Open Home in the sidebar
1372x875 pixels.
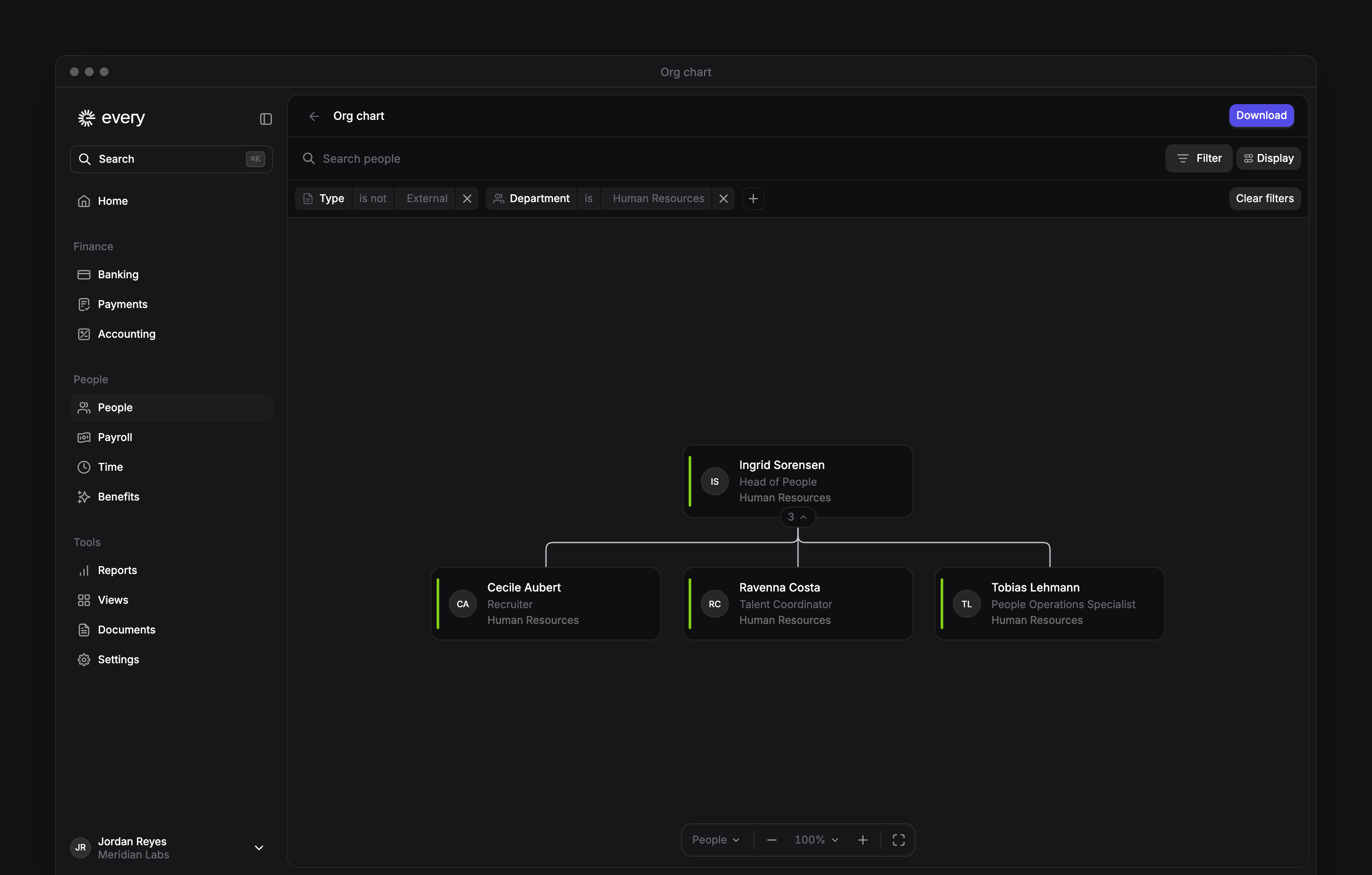click(171, 201)
